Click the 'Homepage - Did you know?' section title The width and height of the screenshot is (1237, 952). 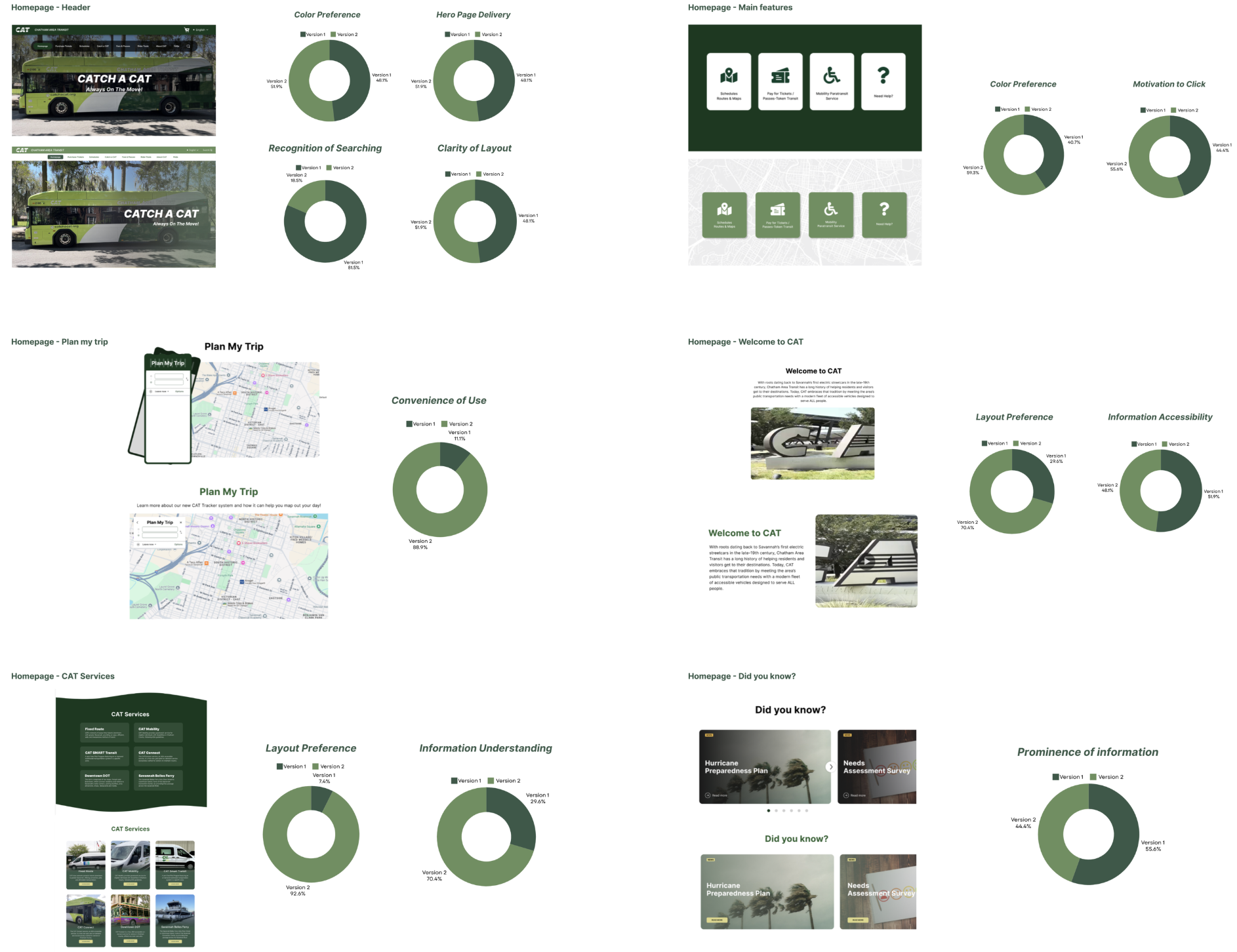pos(741,676)
